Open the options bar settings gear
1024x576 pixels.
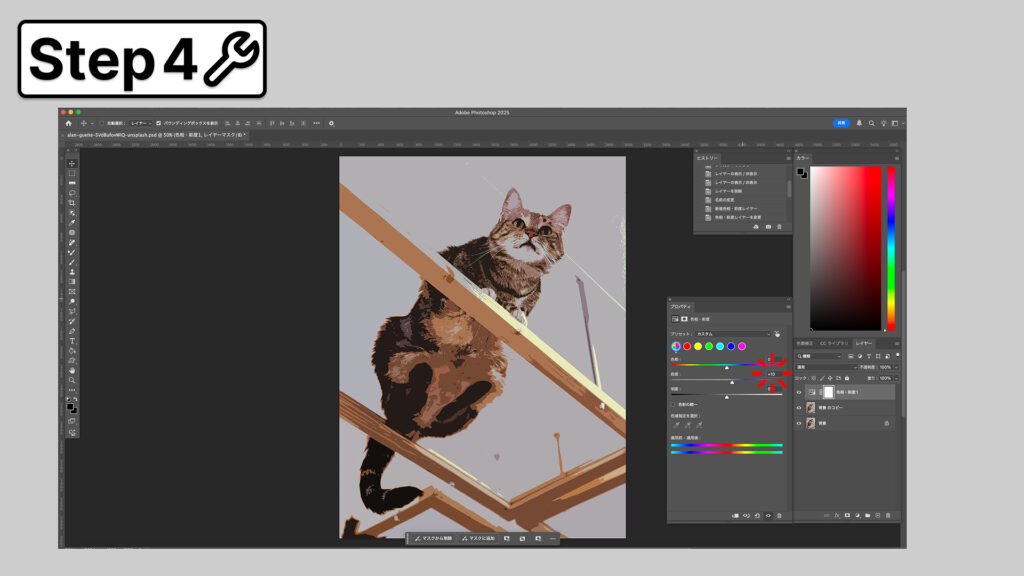331,123
